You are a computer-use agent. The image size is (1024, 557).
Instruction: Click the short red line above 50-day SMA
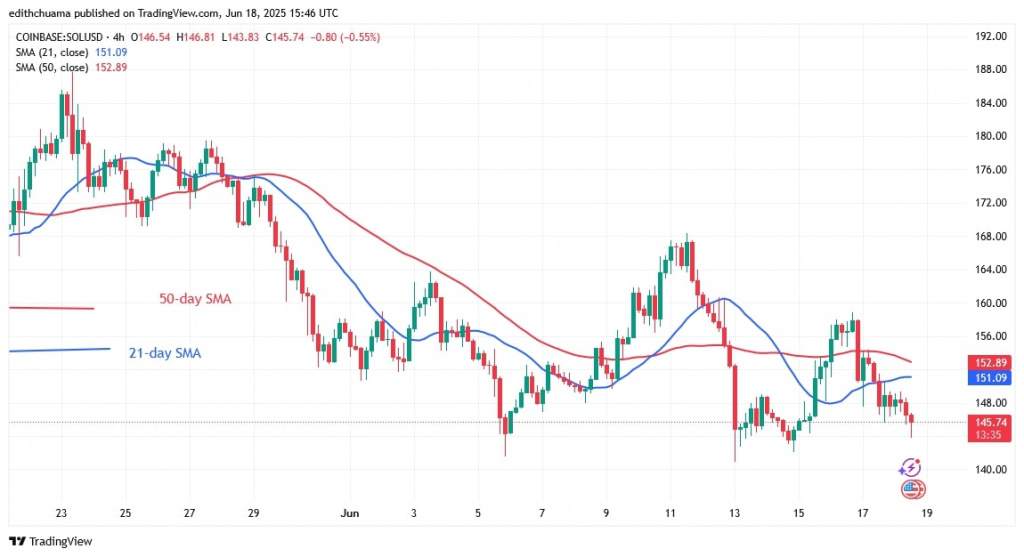50,308
